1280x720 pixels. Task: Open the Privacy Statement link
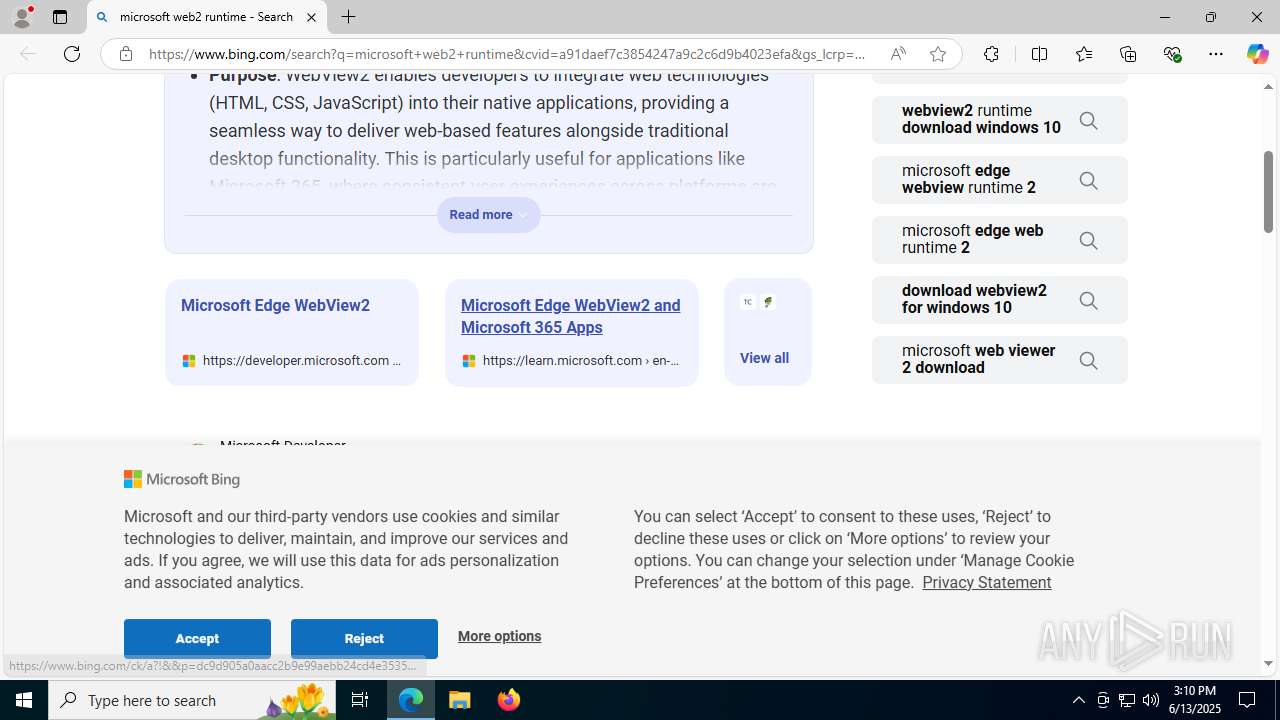click(x=986, y=582)
